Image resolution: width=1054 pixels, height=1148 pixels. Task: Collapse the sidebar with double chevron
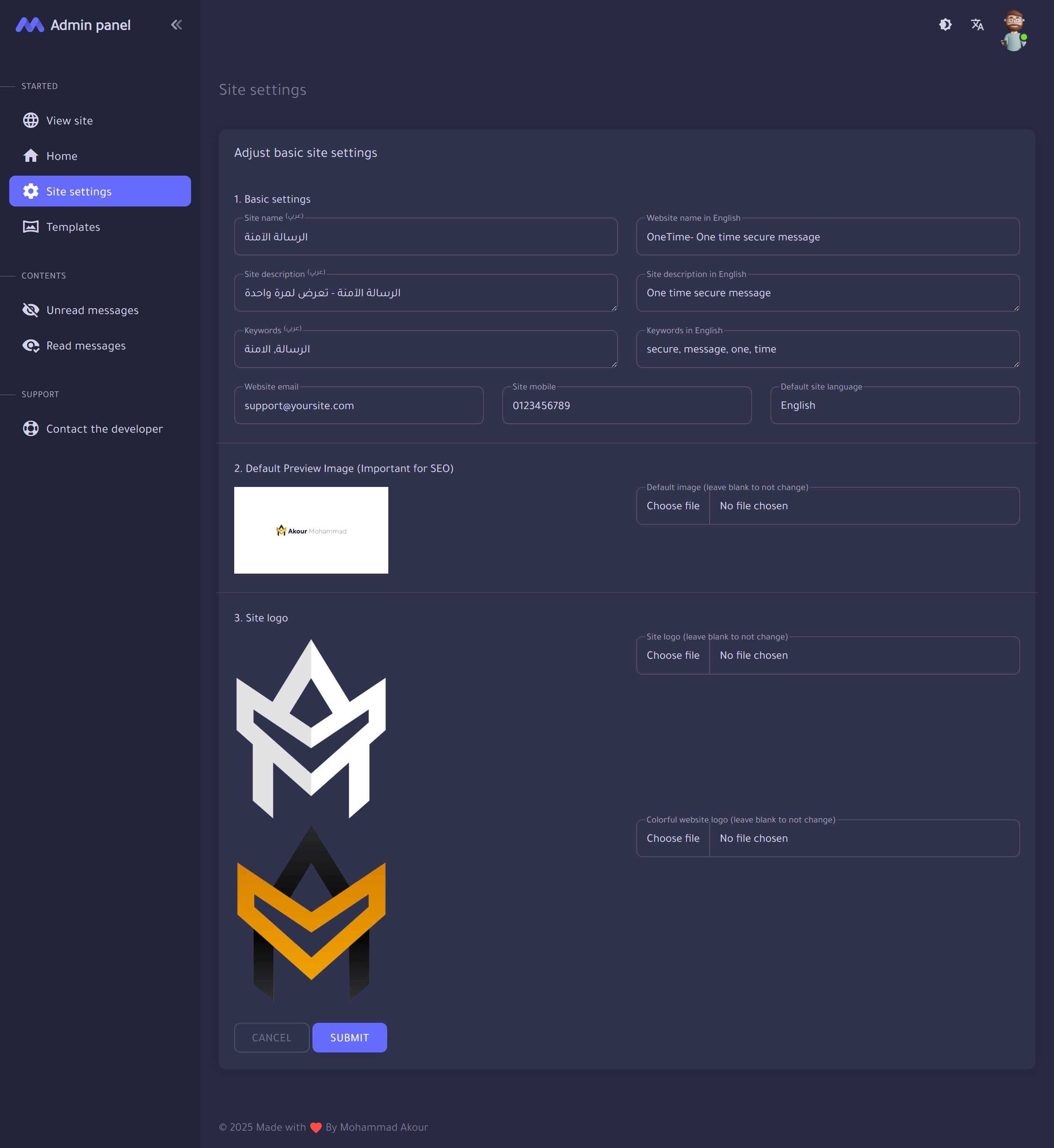coord(176,25)
